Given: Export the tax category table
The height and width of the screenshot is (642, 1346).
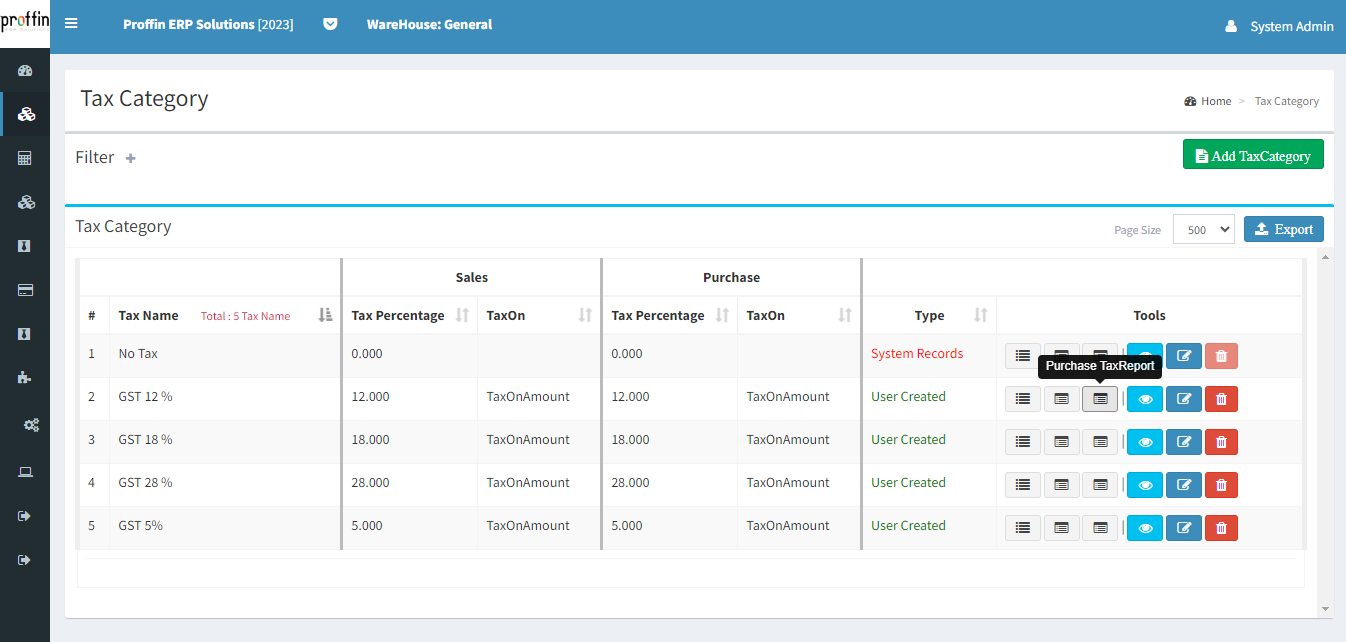Looking at the screenshot, I should pos(1284,229).
